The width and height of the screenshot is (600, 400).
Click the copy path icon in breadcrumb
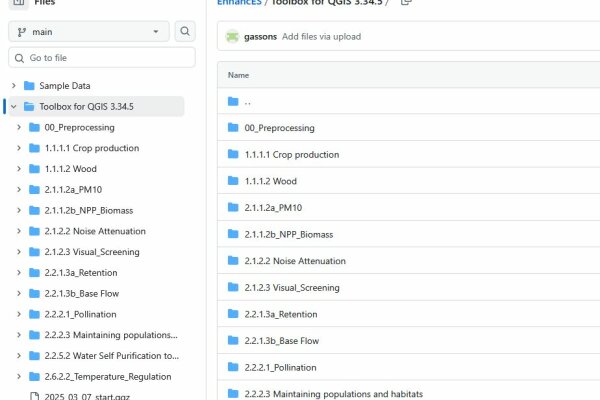pyautogui.click(x=406, y=2)
